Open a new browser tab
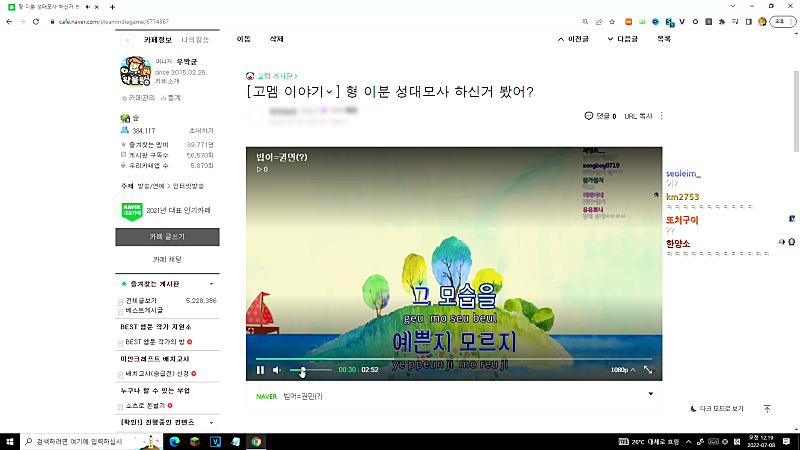 (112, 7)
